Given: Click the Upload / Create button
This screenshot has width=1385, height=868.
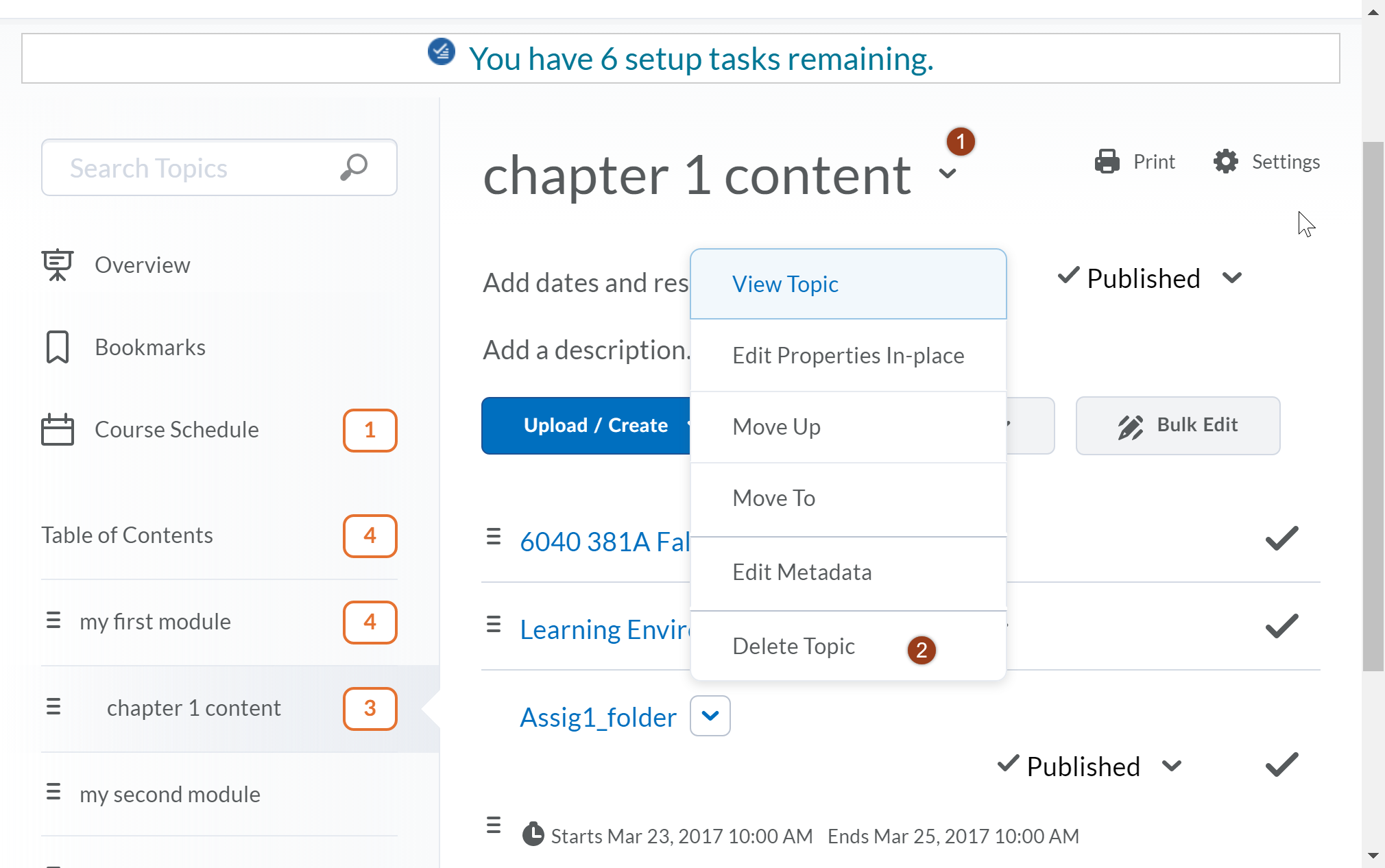Looking at the screenshot, I should tap(587, 426).
